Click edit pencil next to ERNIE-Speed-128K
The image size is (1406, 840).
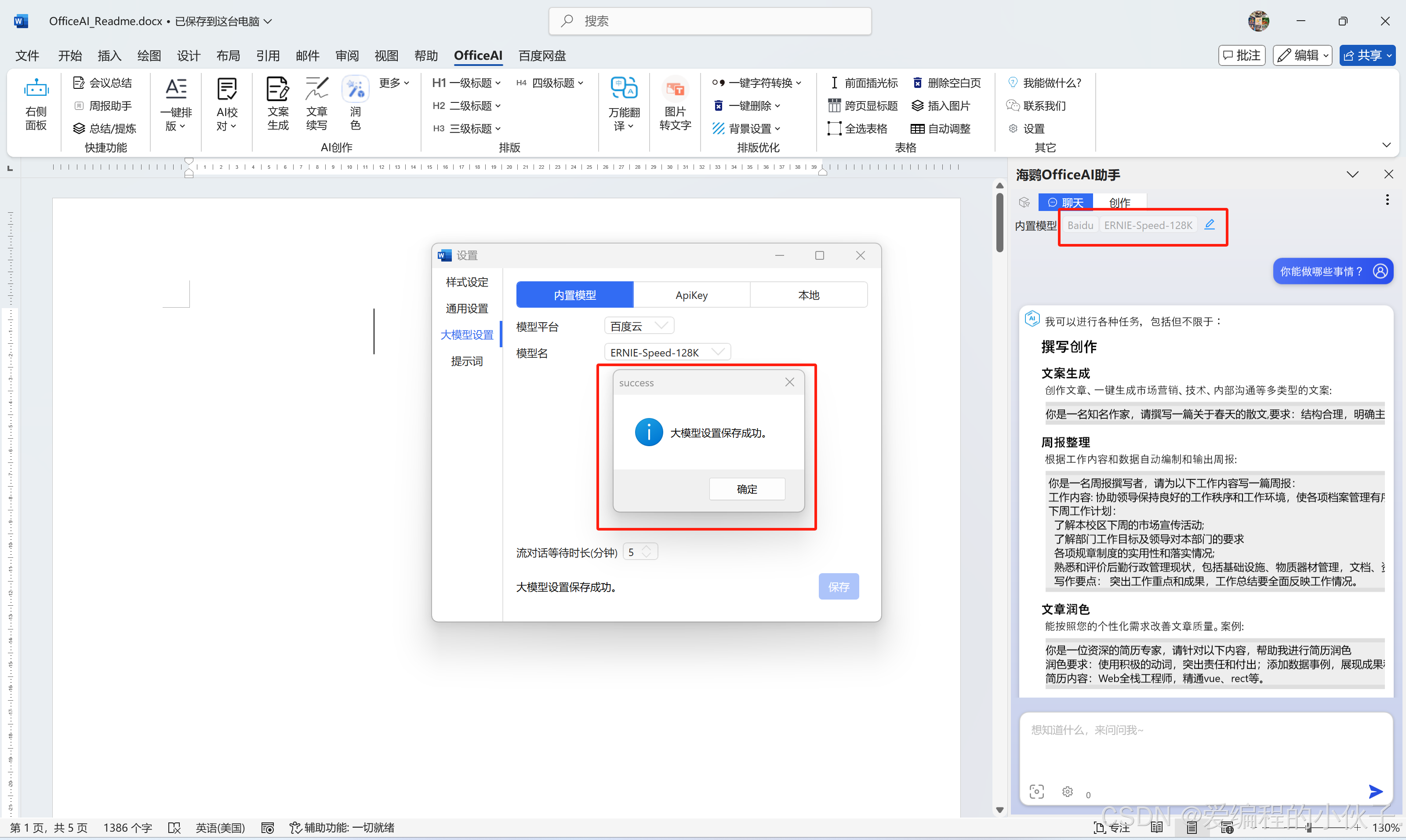point(1210,225)
